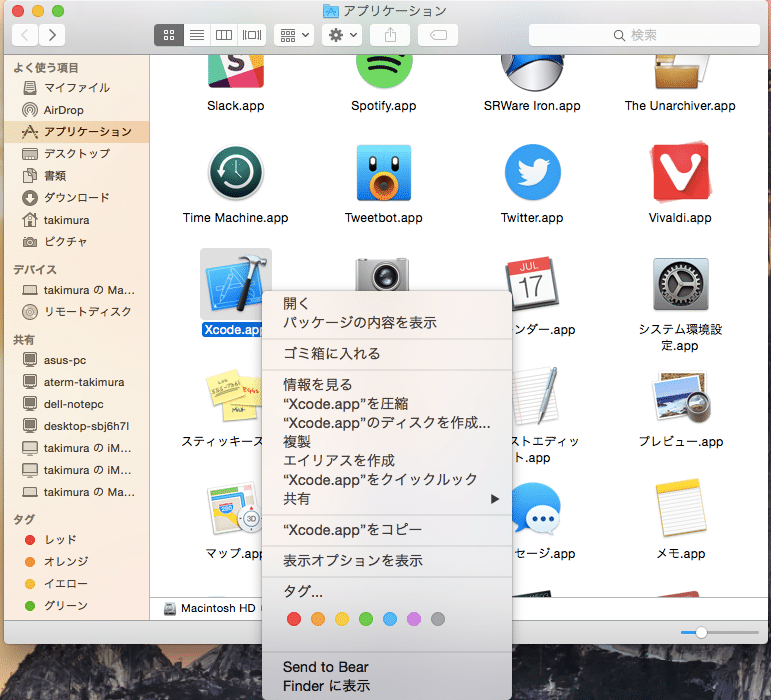771x700 pixels.
Task: Open the Slack.app icon
Action: [x=236, y=72]
